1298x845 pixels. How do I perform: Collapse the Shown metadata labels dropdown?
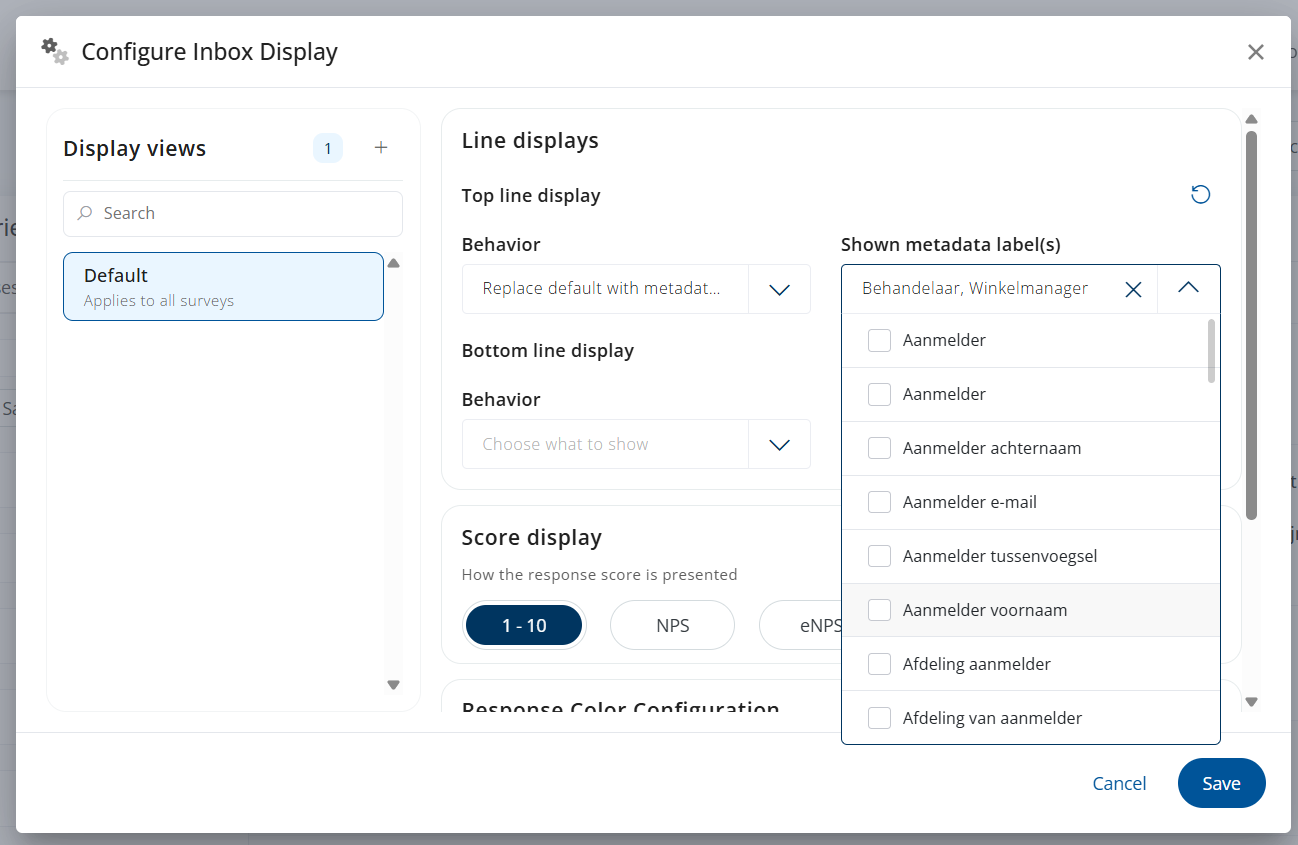tap(1188, 289)
